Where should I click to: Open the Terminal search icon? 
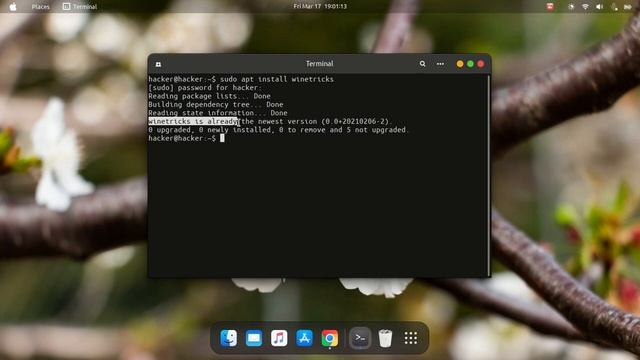422,64
